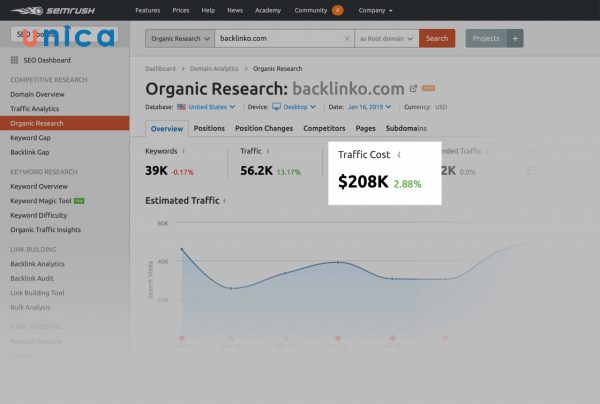The image size is (600, 404).
Task: Open News in top navigation
Action: click(235, 10)
